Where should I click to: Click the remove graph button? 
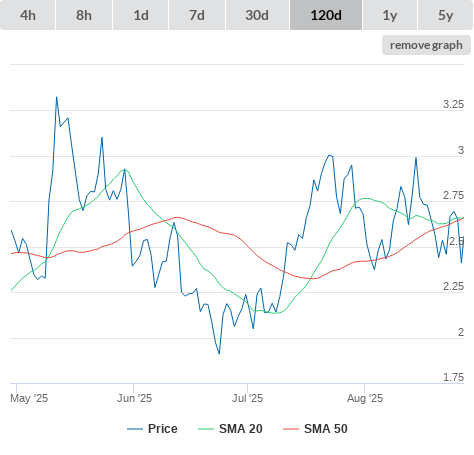coord(426,45)
